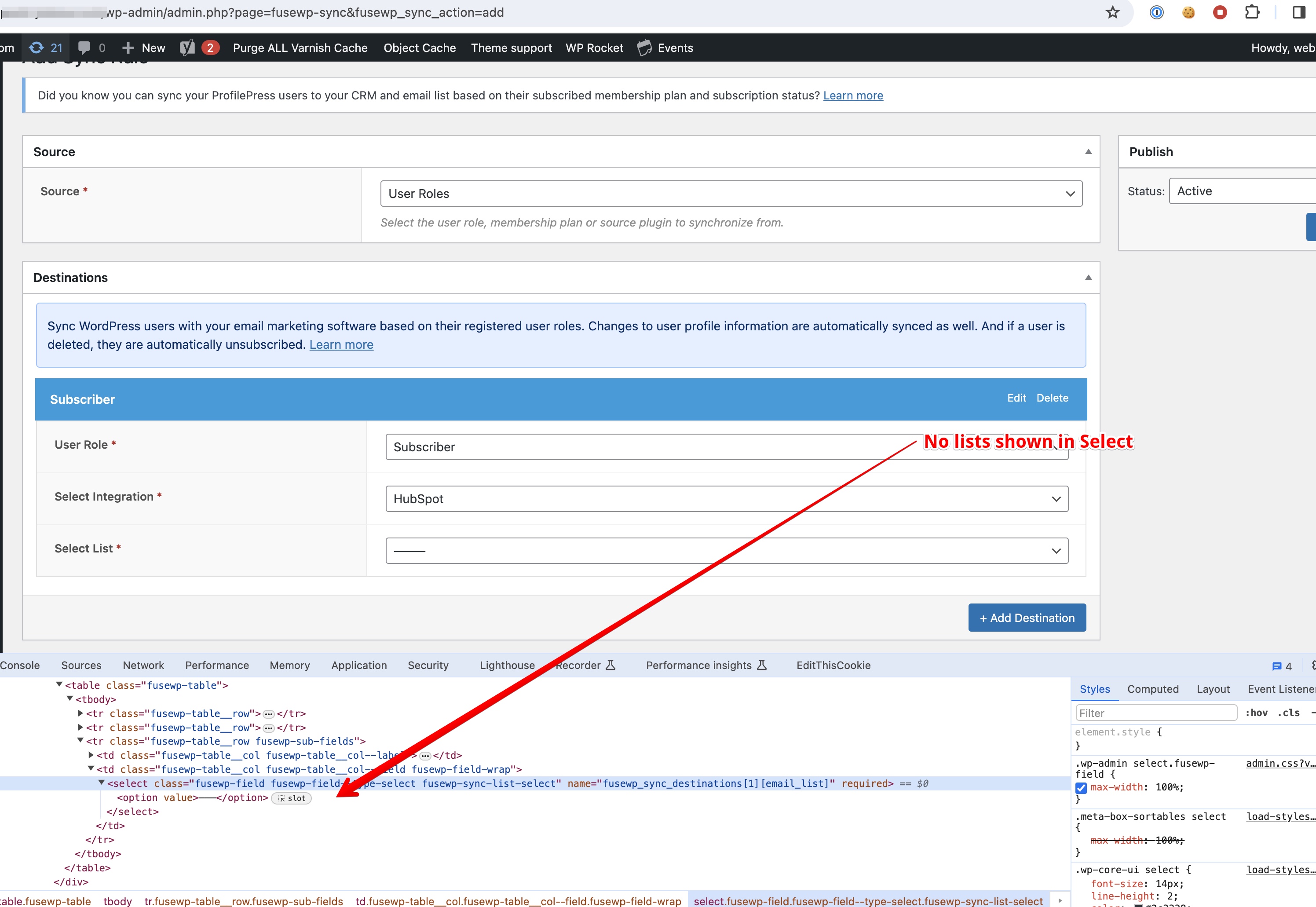
Task: Click the cookie extension icon
Action: click(1188, 12)
